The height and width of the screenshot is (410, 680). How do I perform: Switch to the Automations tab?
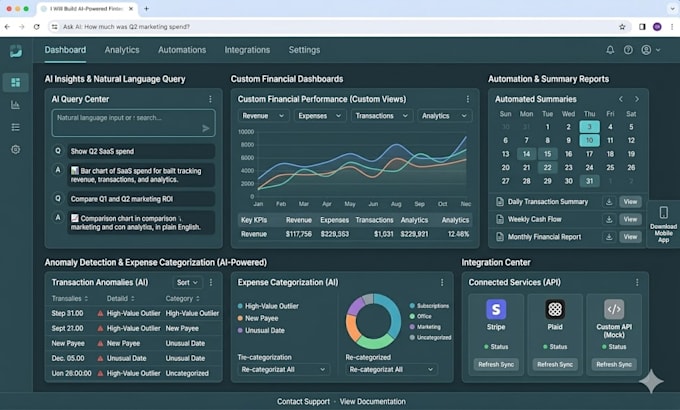pyautogui.click(x=182, y=50)
